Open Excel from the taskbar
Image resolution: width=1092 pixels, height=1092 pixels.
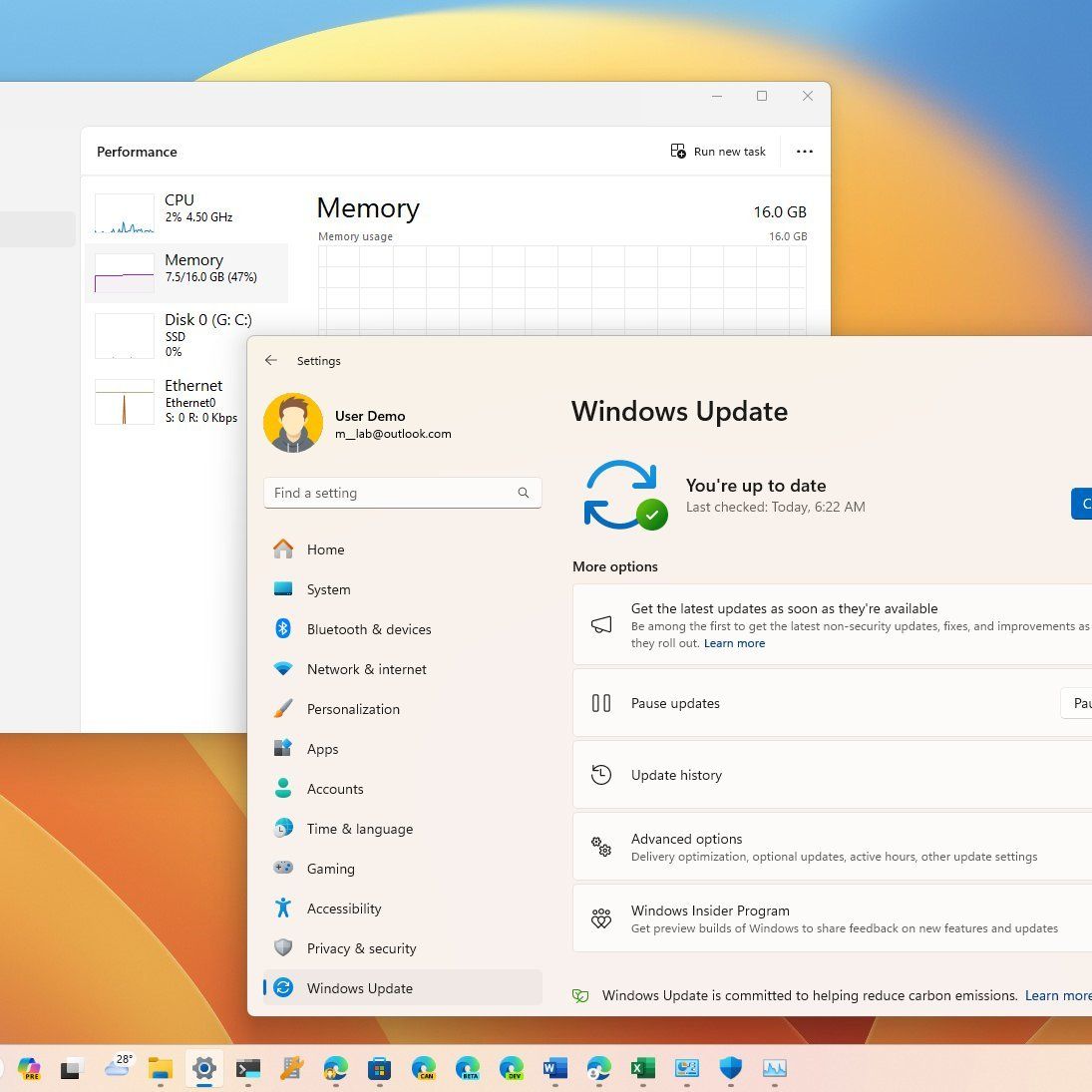coord(643,1068)
